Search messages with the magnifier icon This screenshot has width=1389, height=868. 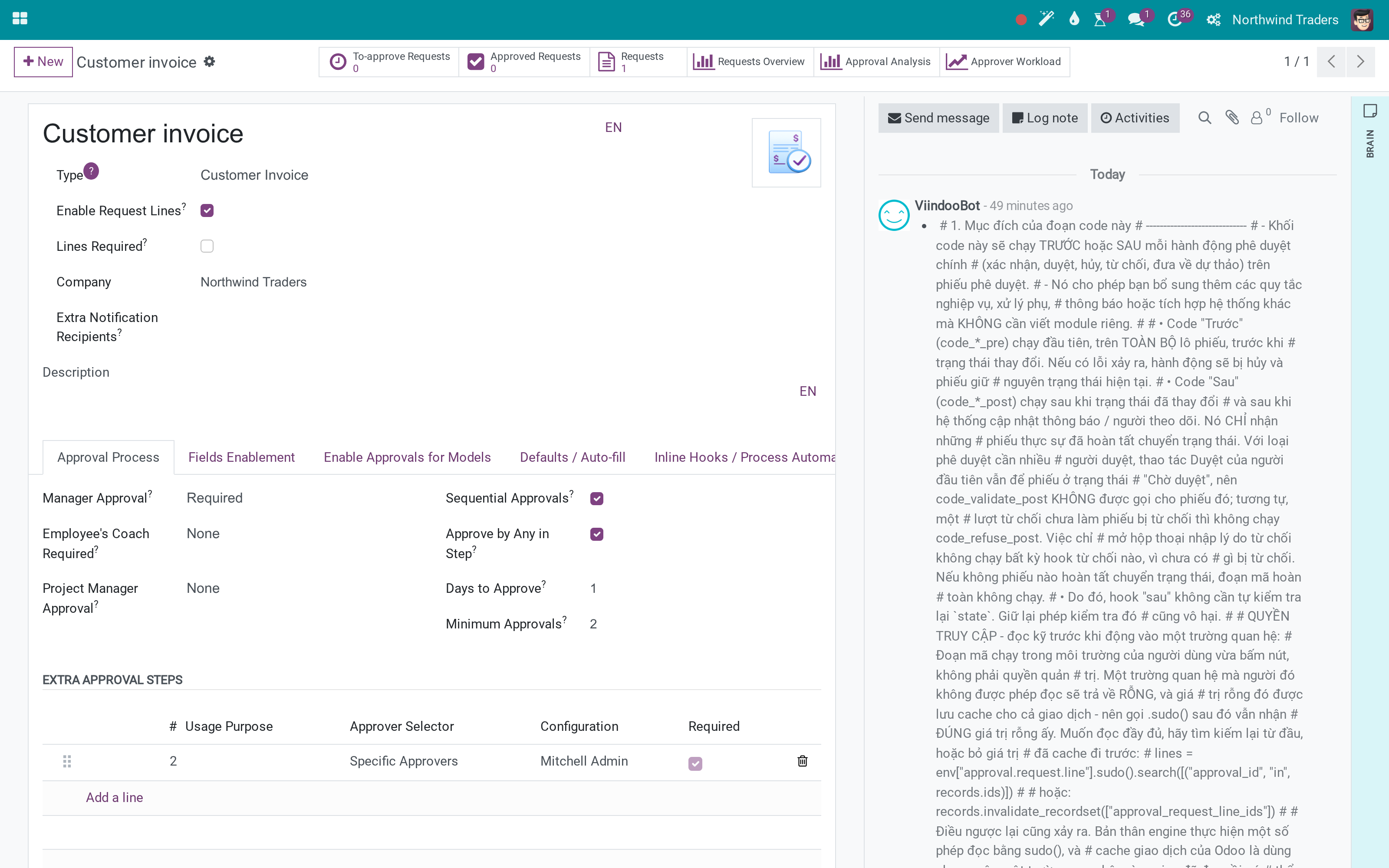click(1205, 118)
